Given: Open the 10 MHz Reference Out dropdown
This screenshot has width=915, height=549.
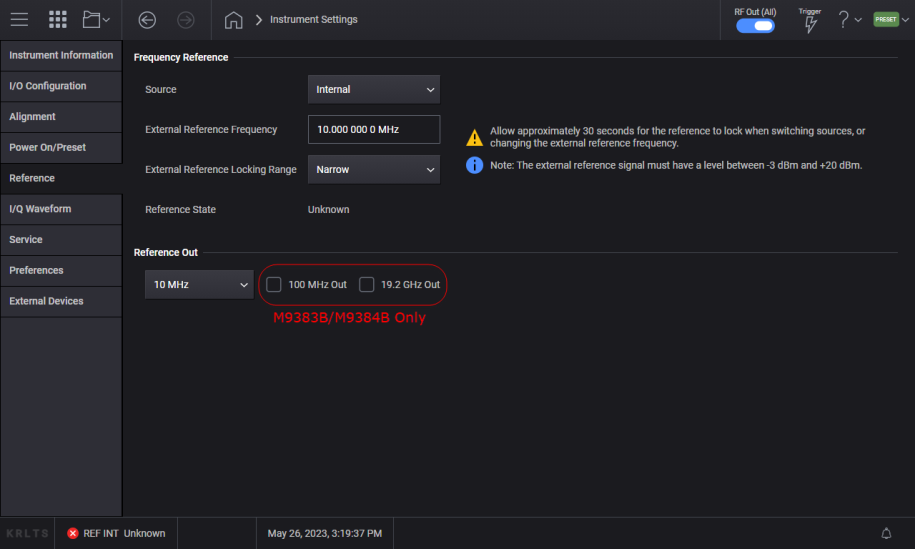Looking at the screenshot, I should coord(199,285).
